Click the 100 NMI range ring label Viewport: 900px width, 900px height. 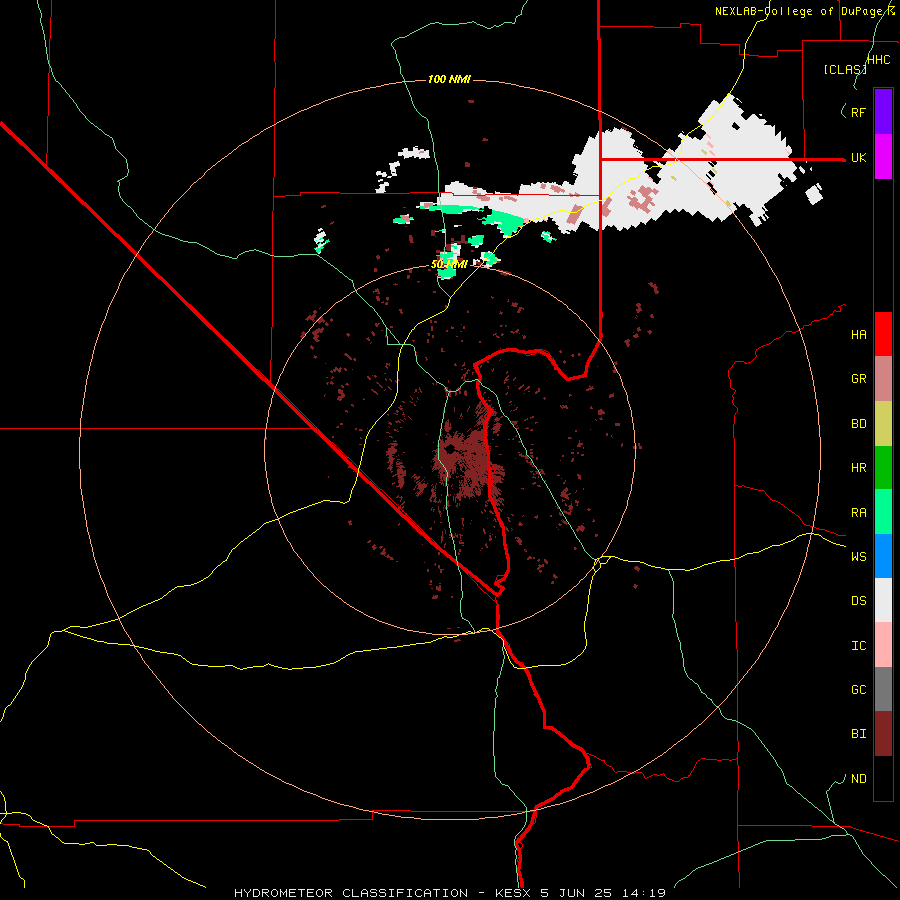coord(449,79)
